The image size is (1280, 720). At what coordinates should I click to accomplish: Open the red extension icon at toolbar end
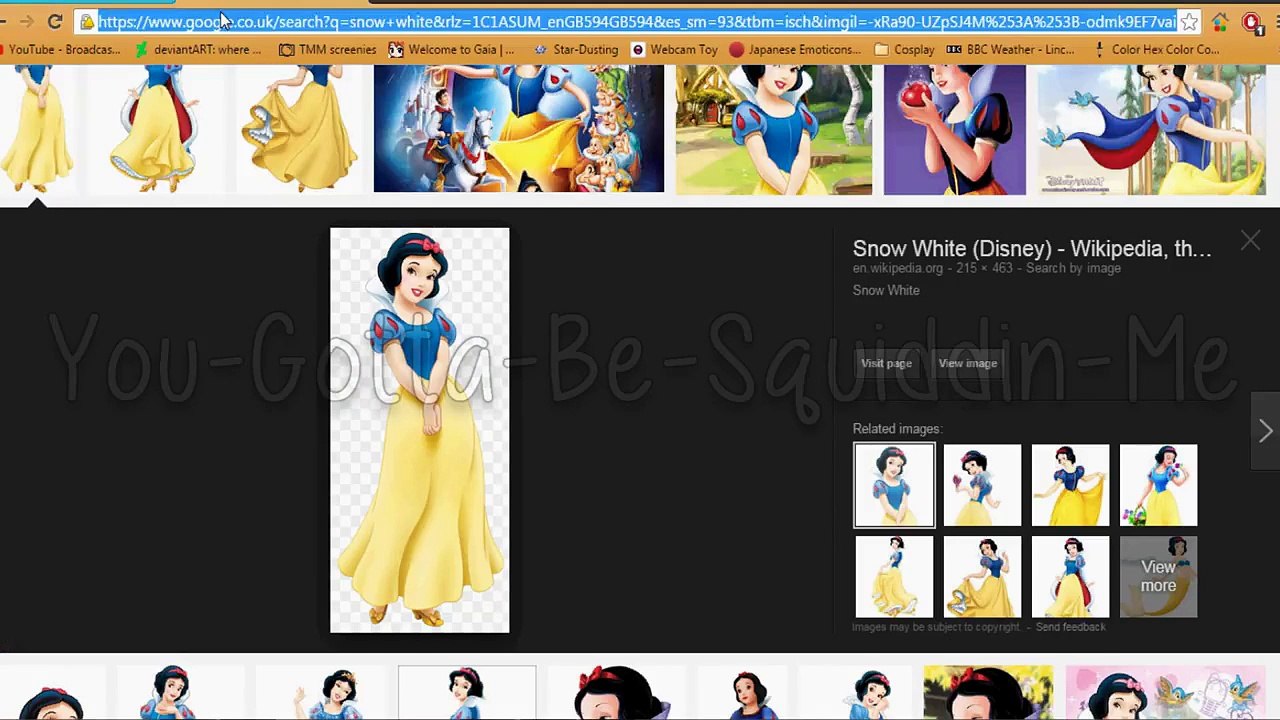coord(1250,21)
